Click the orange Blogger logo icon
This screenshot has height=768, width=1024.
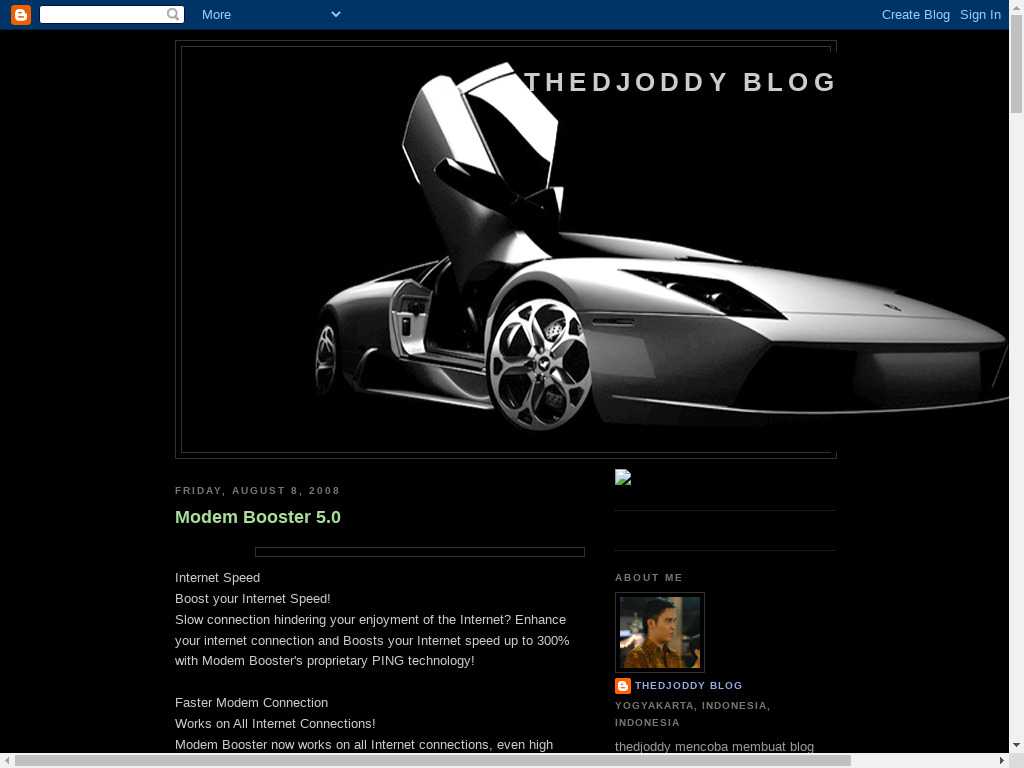[21, 14]
